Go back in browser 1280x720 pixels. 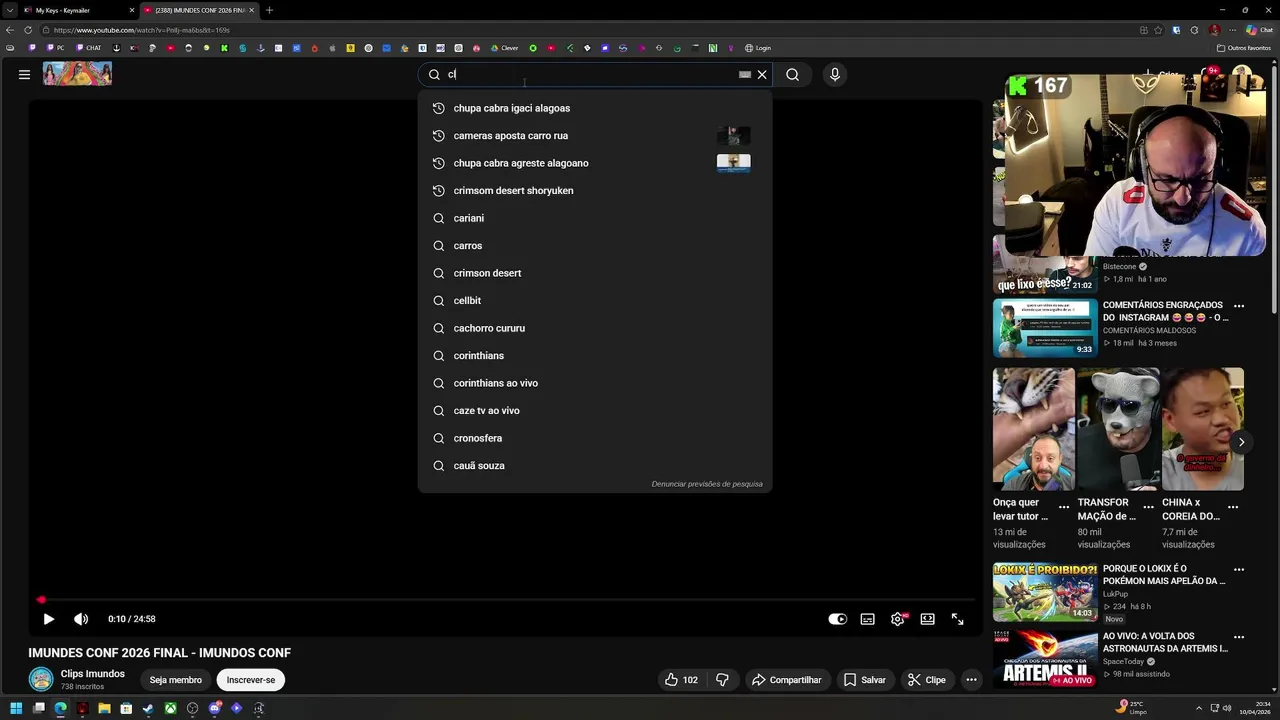coord(10,30)
